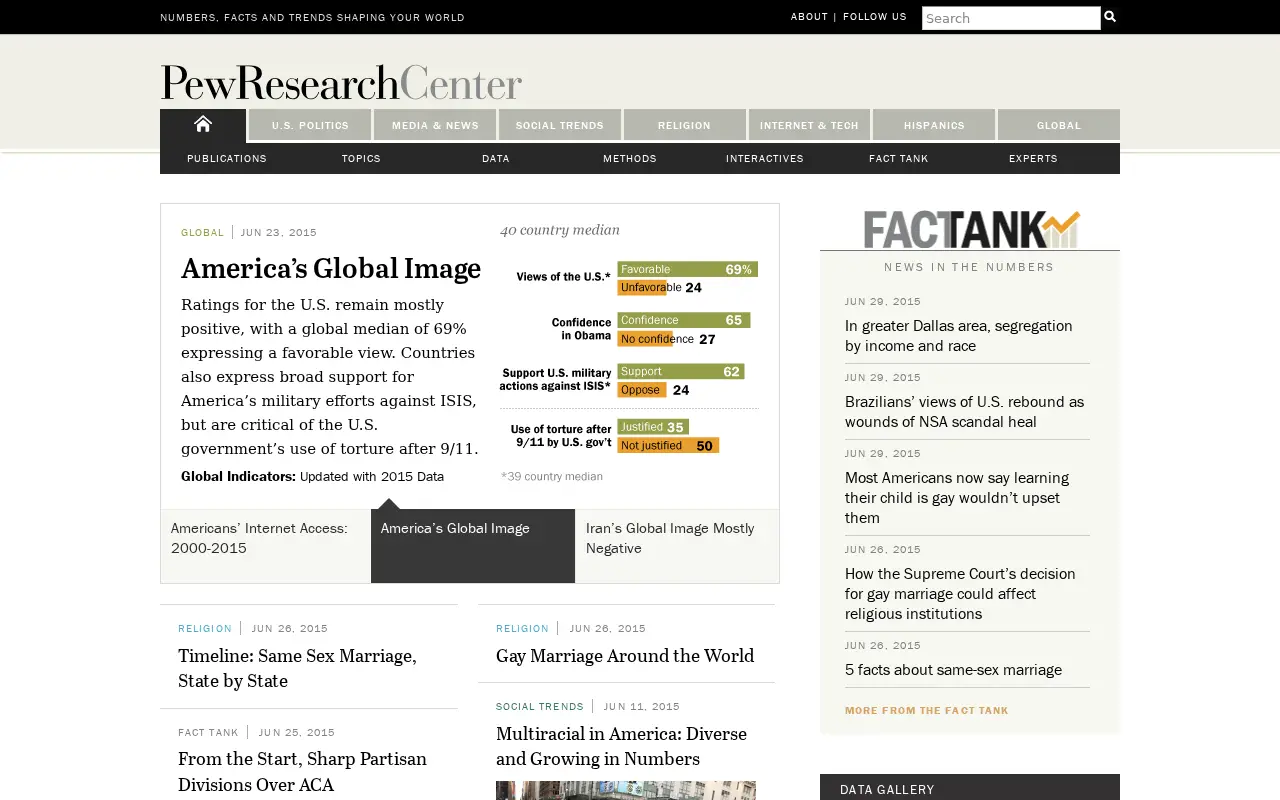
Task: Open Dallas area segregation article
Action: [958, 336]
